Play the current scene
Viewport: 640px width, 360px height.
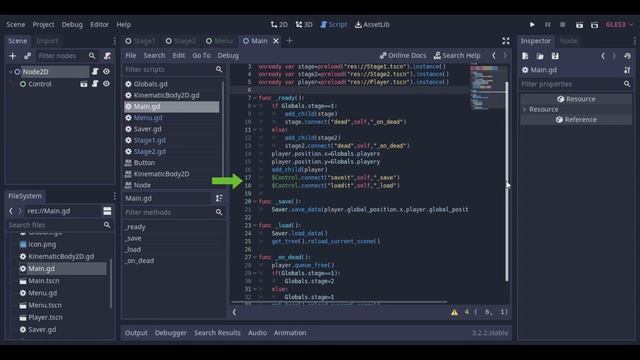[579, 24]
